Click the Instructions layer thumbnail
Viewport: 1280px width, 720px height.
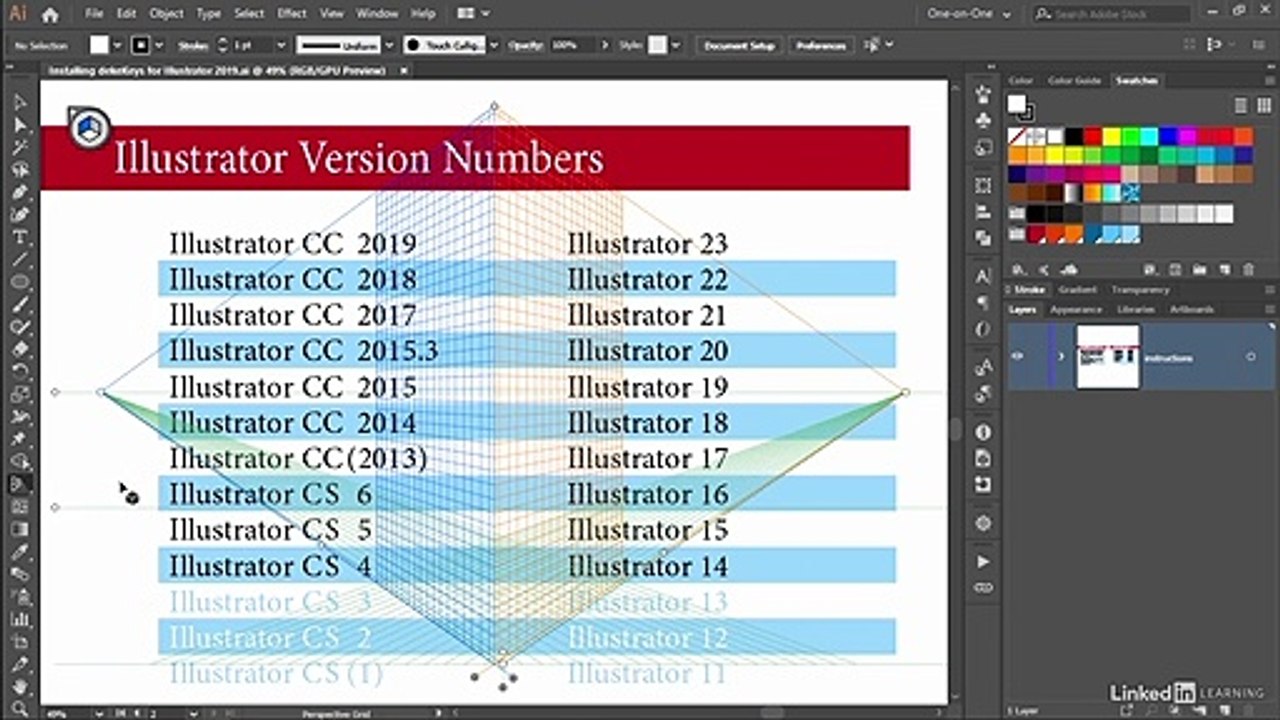coord(1107,357)
